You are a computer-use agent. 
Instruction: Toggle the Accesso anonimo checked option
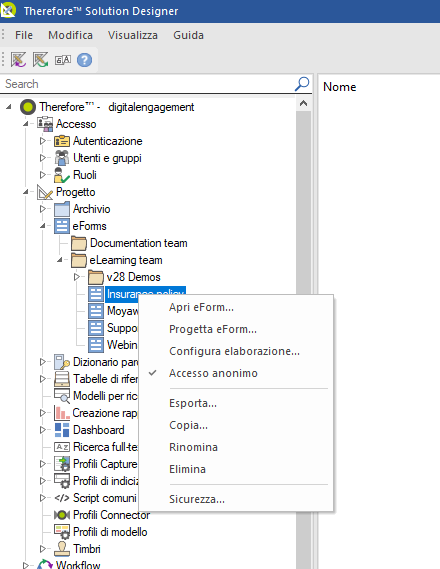point(213,373)
